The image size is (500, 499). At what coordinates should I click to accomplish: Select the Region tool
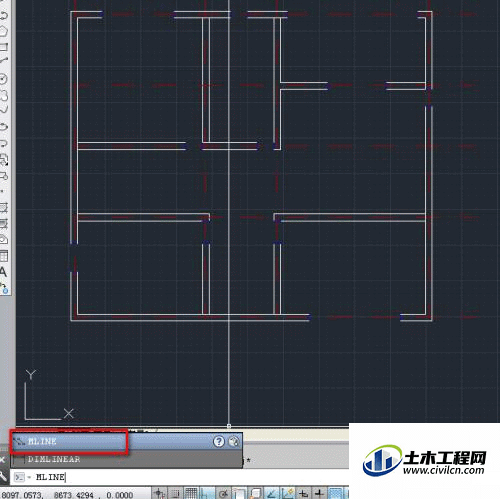[x=3, y=239]
